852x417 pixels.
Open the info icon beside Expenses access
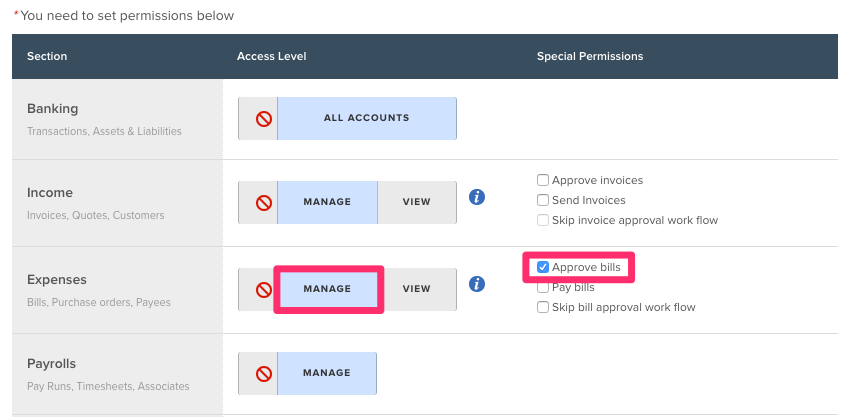point(477,284)
